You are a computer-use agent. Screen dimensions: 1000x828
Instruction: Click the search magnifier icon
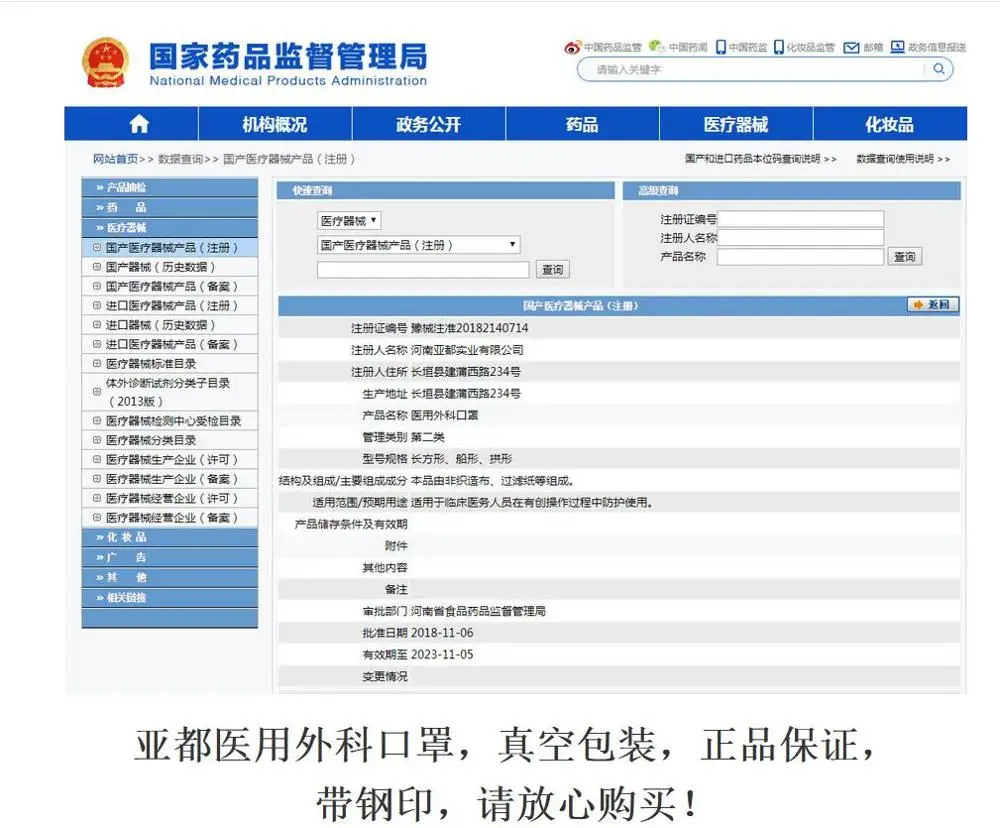coord(939,68)
